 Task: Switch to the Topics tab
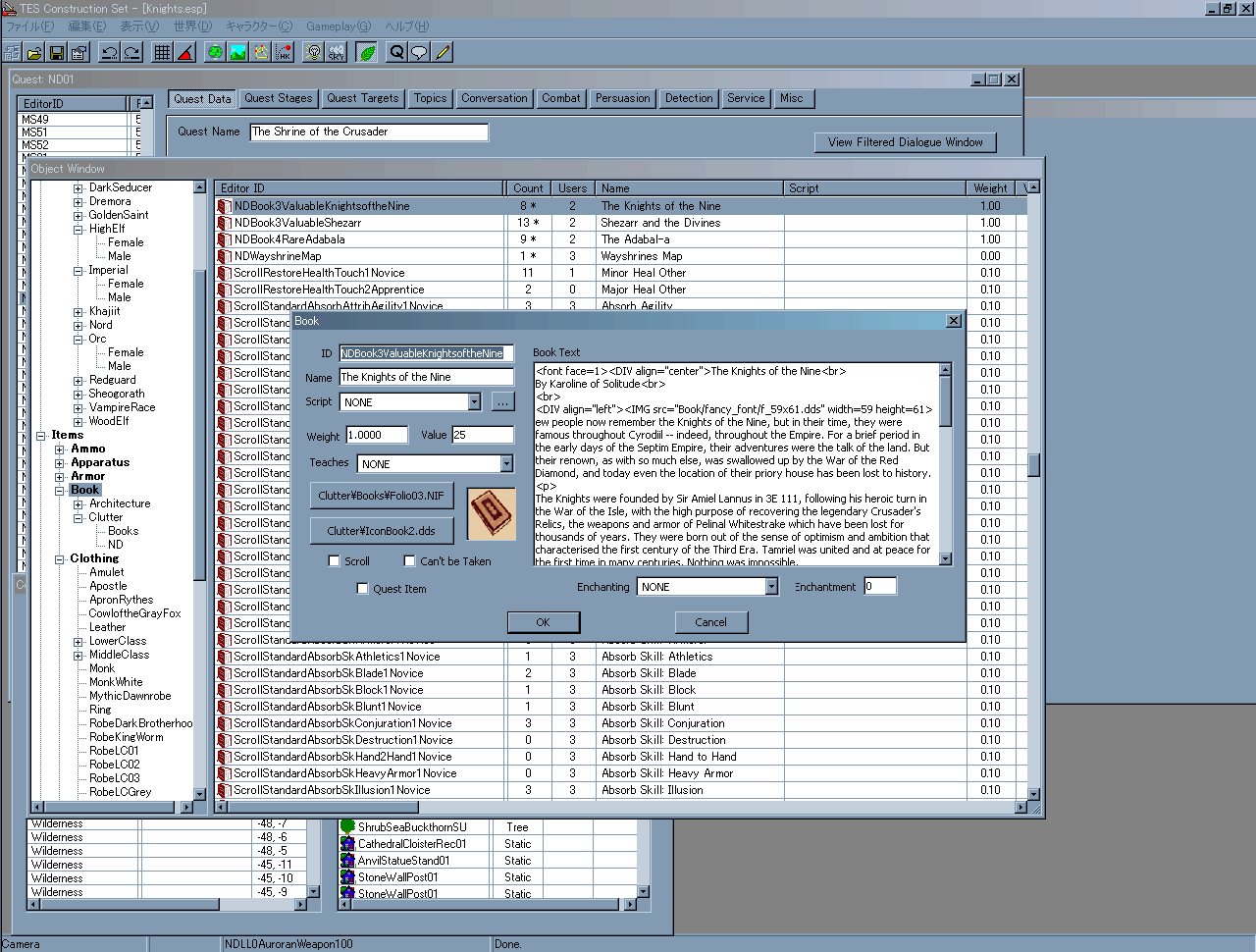(x=430, y=98)
